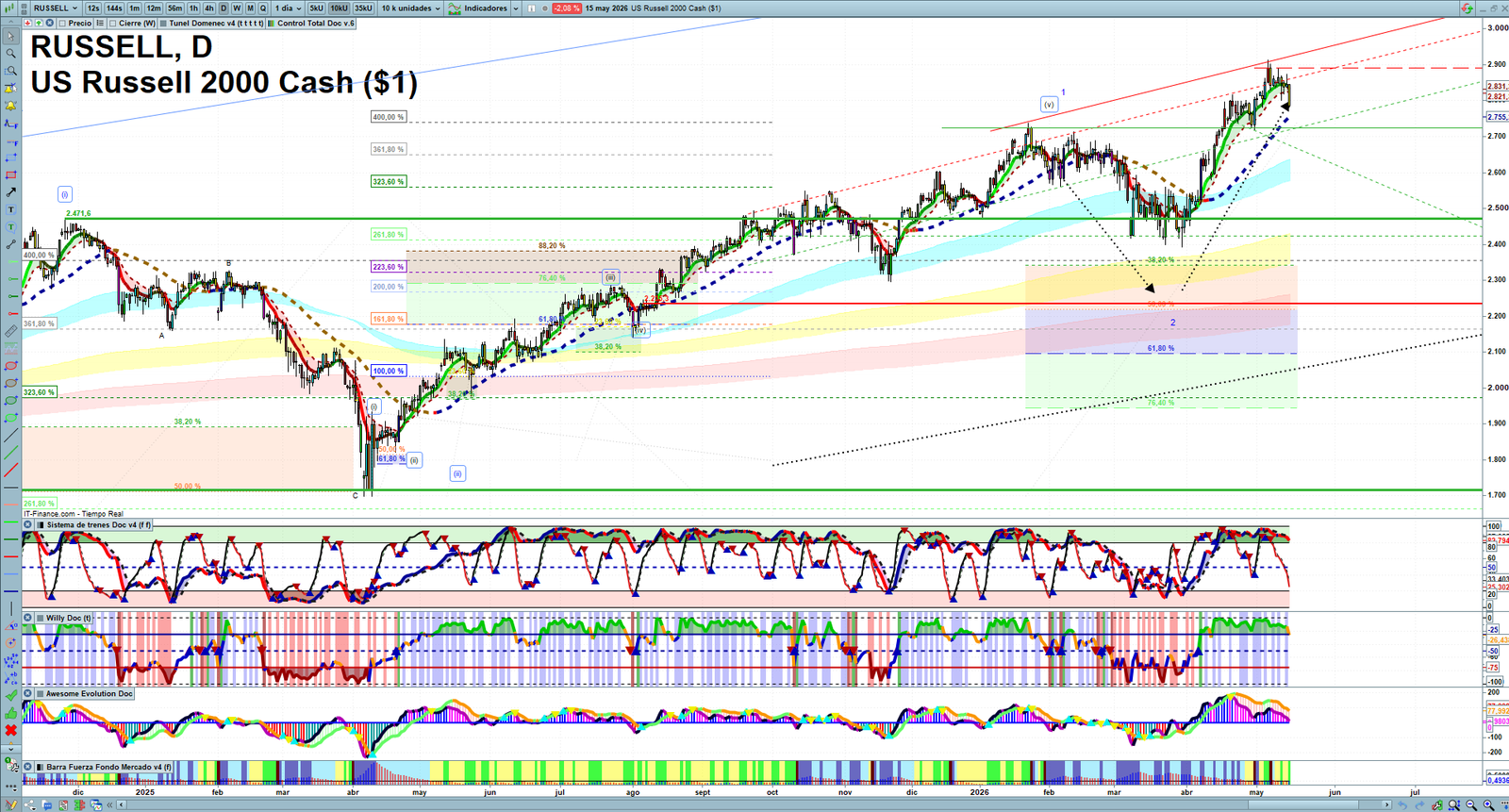The image size is (1509, 812).
Task: Click the zoom in magnifier bottom right
Action: (1489, 804)
